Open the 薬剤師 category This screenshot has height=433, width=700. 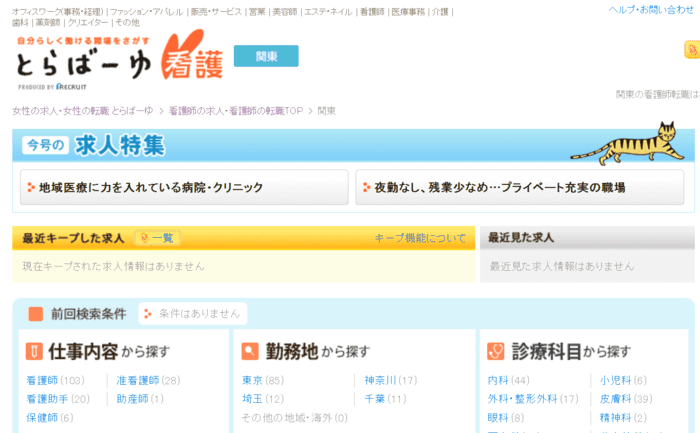48,22
